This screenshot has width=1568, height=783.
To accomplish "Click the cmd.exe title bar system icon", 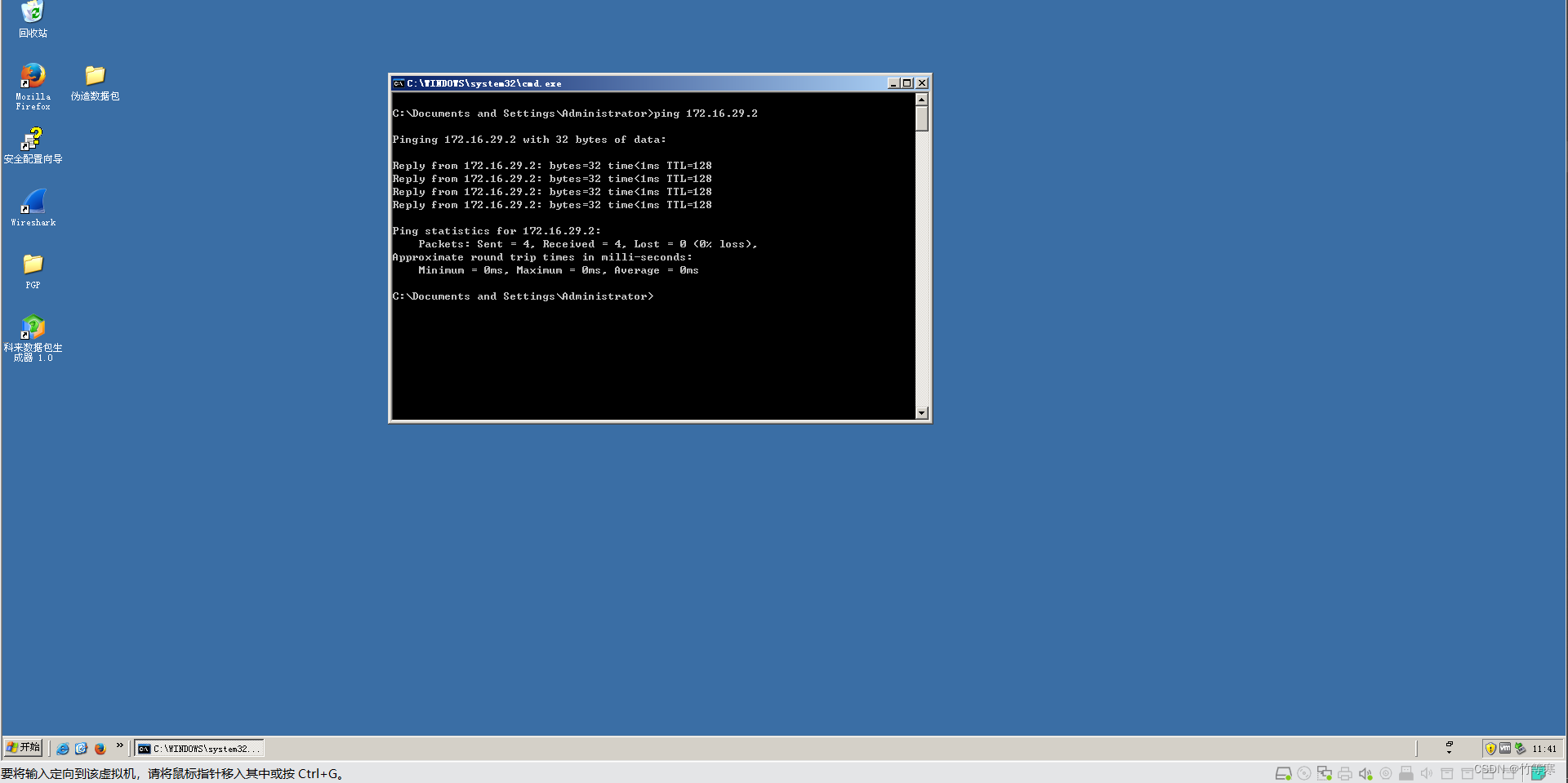I will (399, 83).
